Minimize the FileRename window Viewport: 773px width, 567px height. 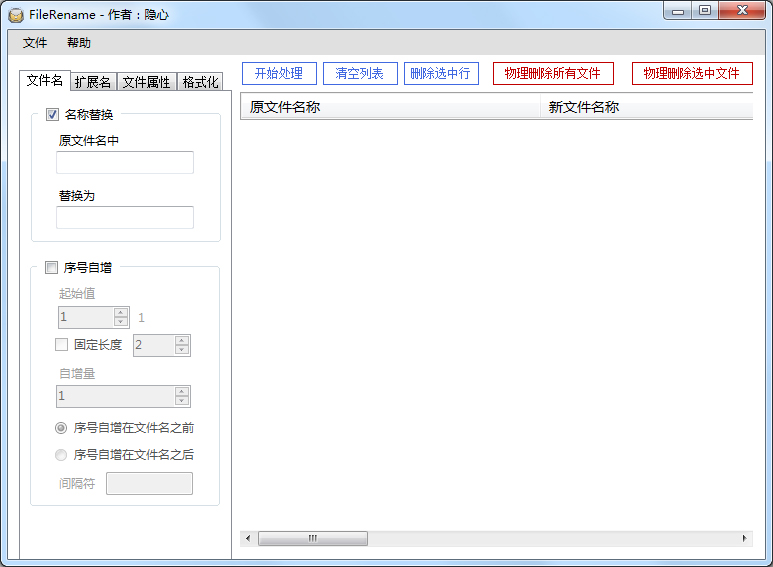(678, 10)
